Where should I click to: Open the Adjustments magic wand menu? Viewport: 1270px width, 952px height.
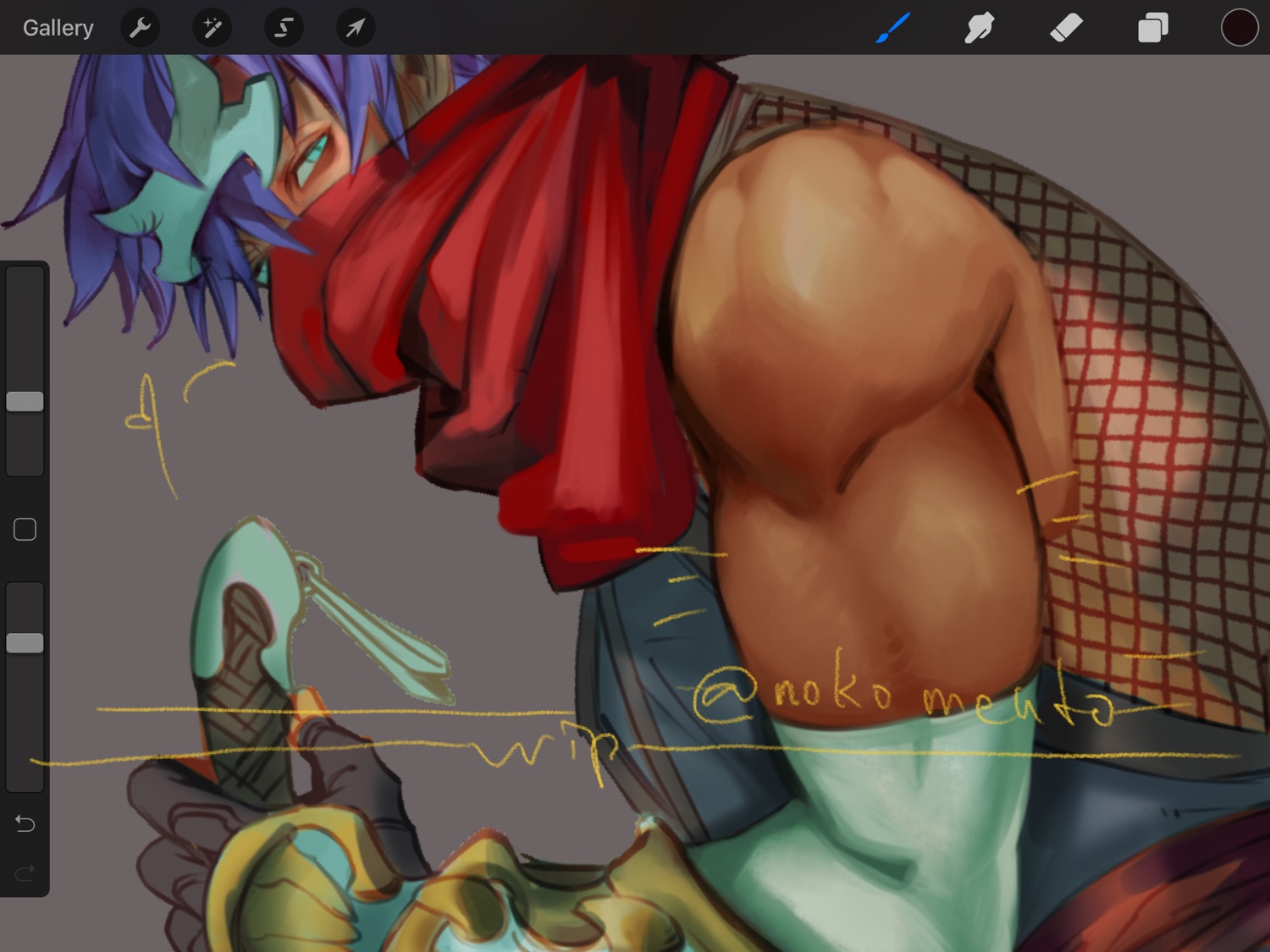pyautogui.click(x=212, y=28)
